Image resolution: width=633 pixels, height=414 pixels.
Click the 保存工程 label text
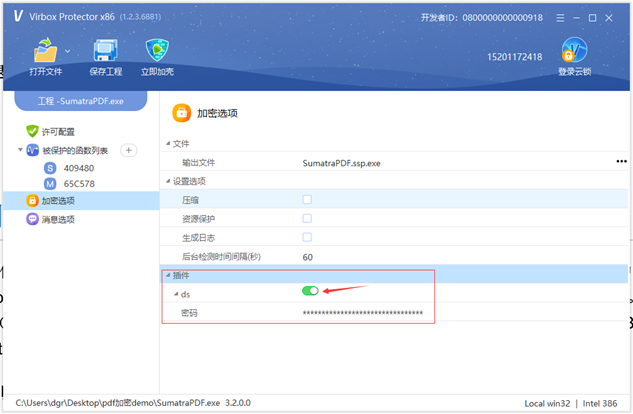click(106, 72)
